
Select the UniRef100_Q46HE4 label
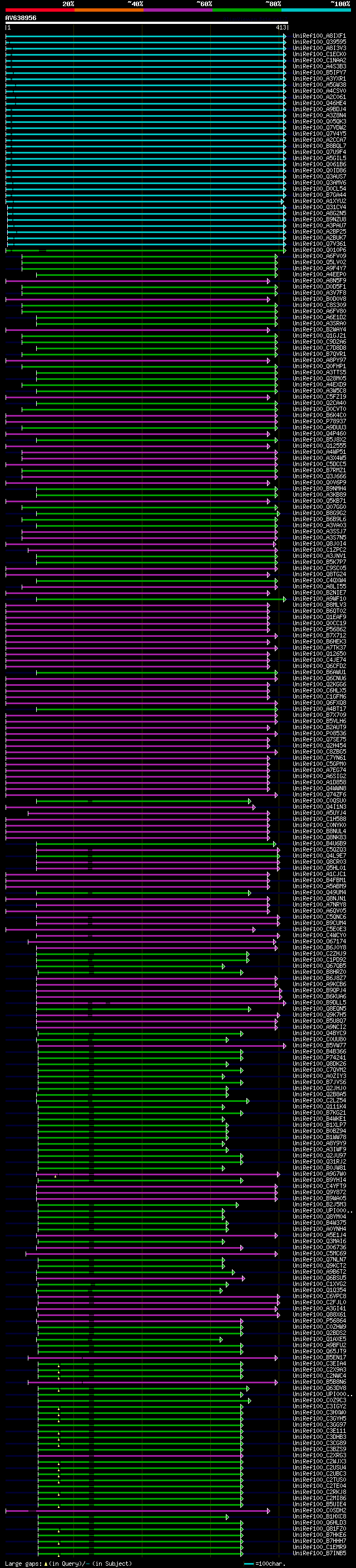(x=319, y=103)
